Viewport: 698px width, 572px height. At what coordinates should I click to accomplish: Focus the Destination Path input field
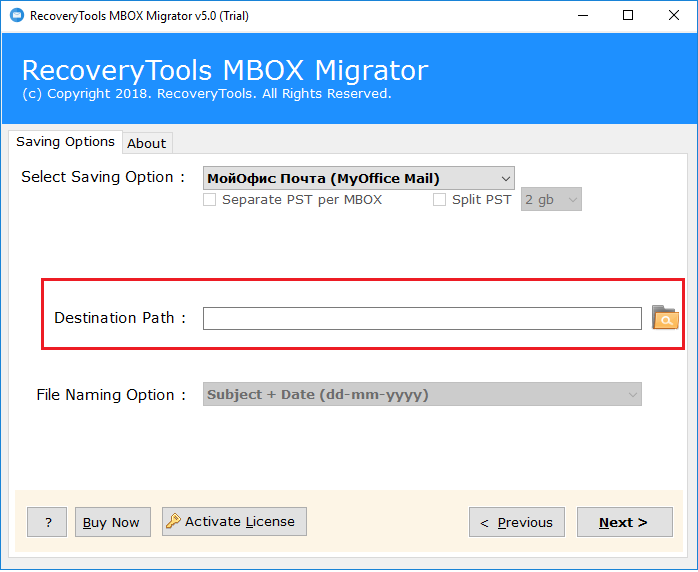pyautogui.click(x=422, y=318)
